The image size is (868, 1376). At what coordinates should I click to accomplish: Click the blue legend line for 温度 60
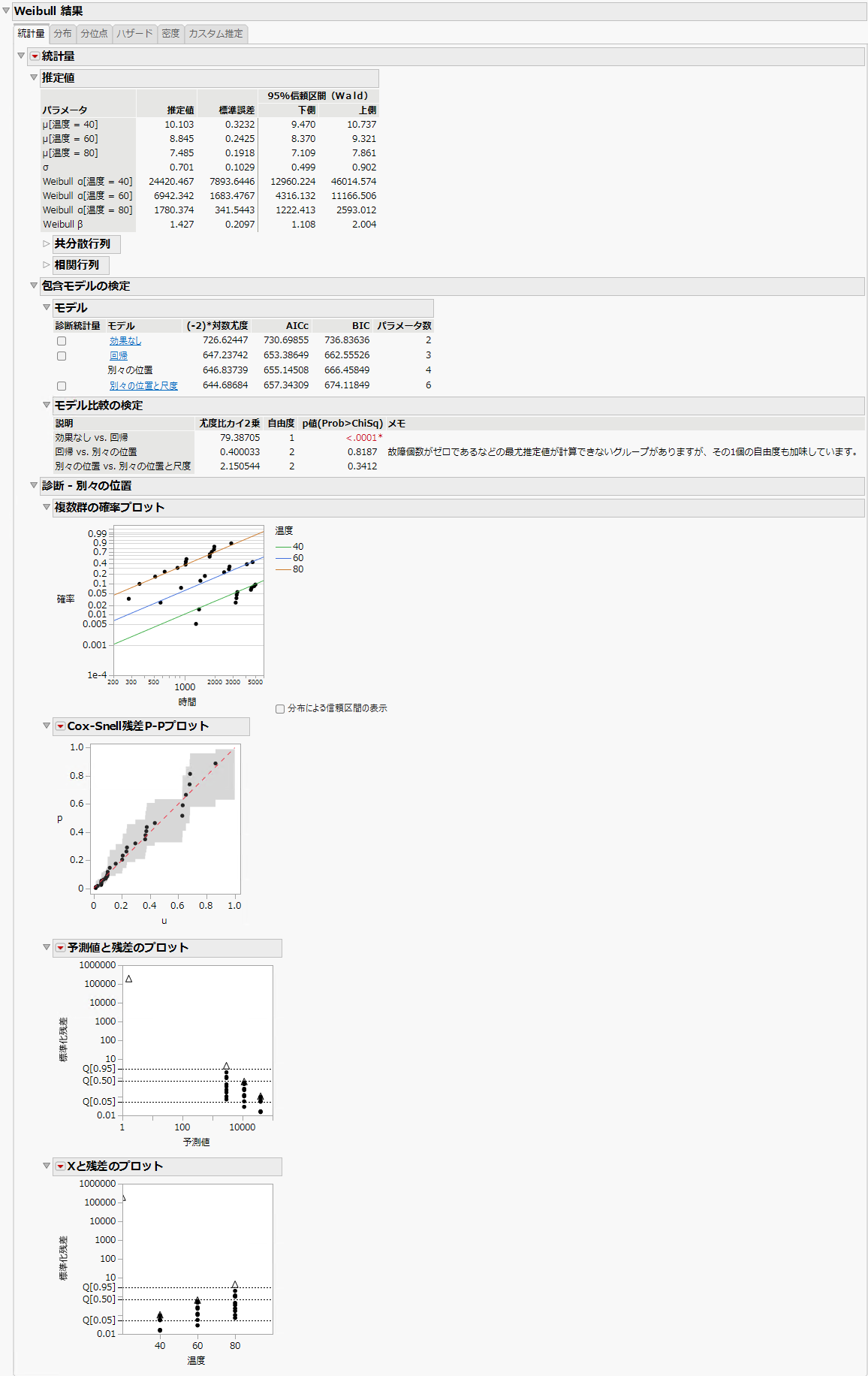(x=283, y=558)
